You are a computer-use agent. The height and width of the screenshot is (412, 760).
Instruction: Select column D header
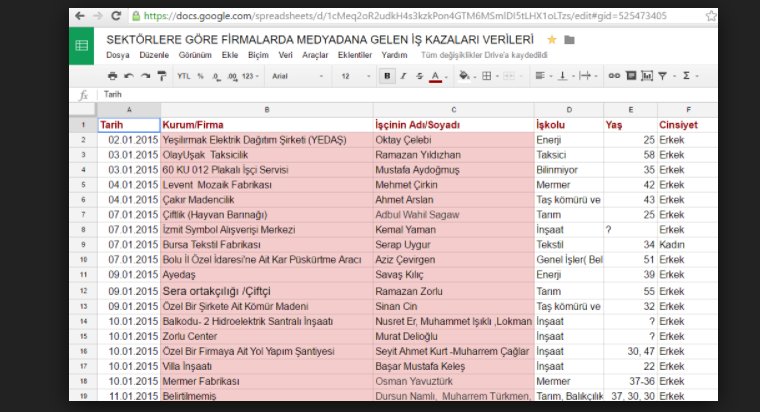[569, 110]
